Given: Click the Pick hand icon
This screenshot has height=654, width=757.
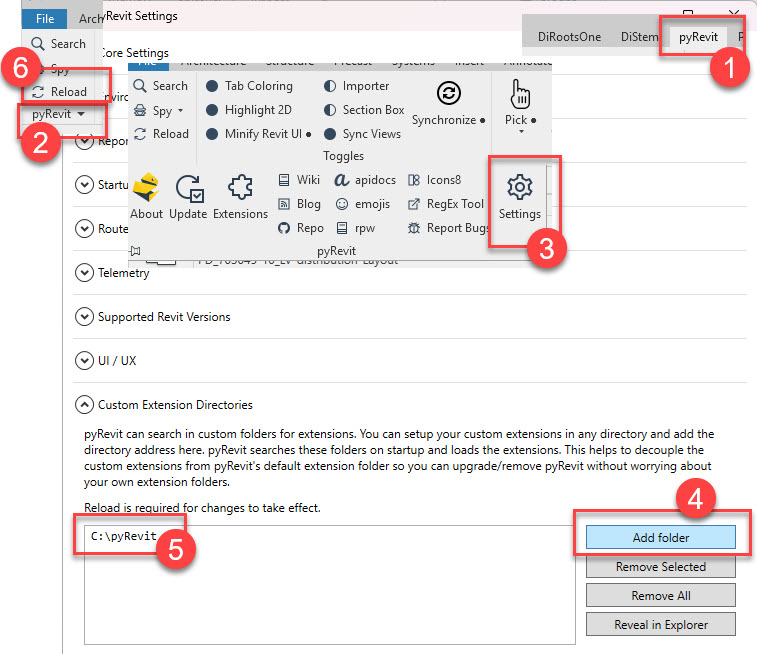Looking at the screenshot, I should coord(520,94).
